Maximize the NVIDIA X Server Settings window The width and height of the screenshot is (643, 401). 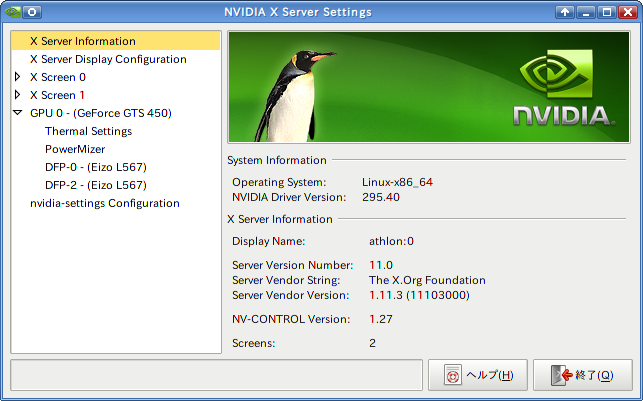607,12
